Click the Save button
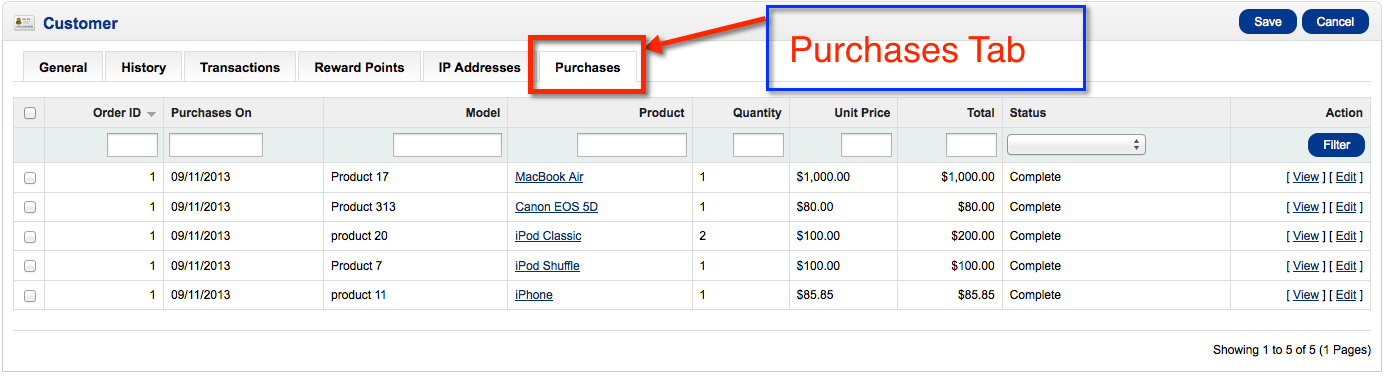1385x376 pixels. click(x=1268, y=22)
